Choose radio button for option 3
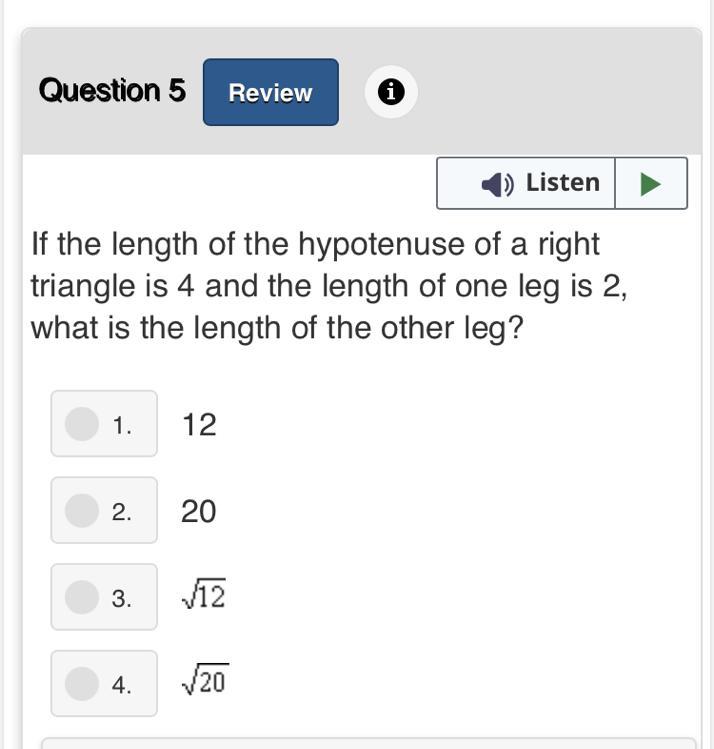Screen dimensions: 714x749 82,597
